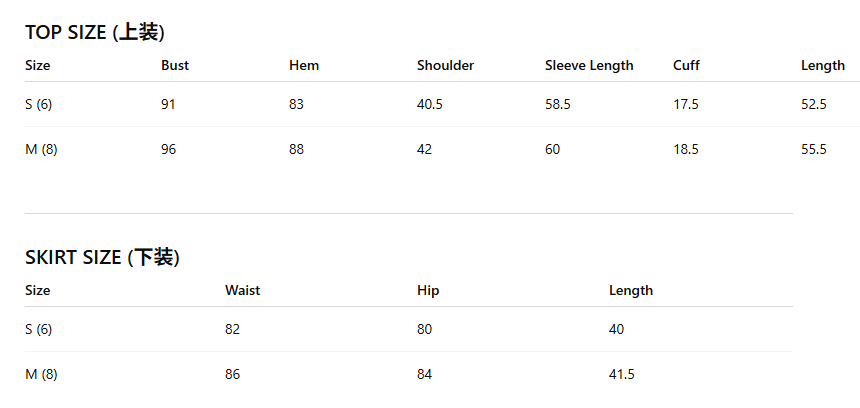Screen dimensions: 860x408
Task: Select the bust value 91
Action: [168, 104]
